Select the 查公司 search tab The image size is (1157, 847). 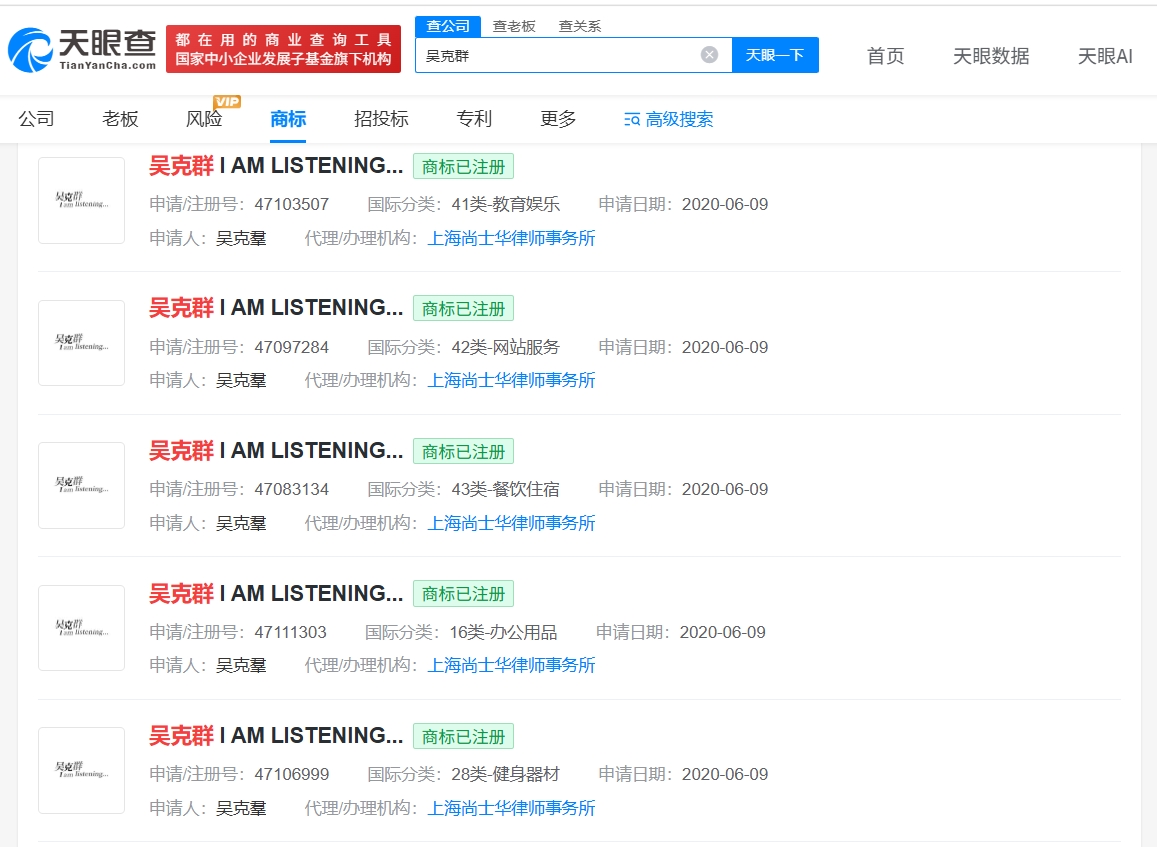448,26
